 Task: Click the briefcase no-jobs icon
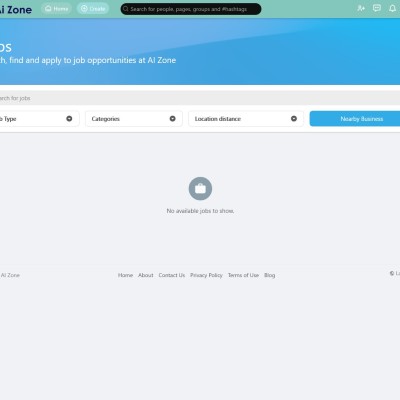point(200,189)
